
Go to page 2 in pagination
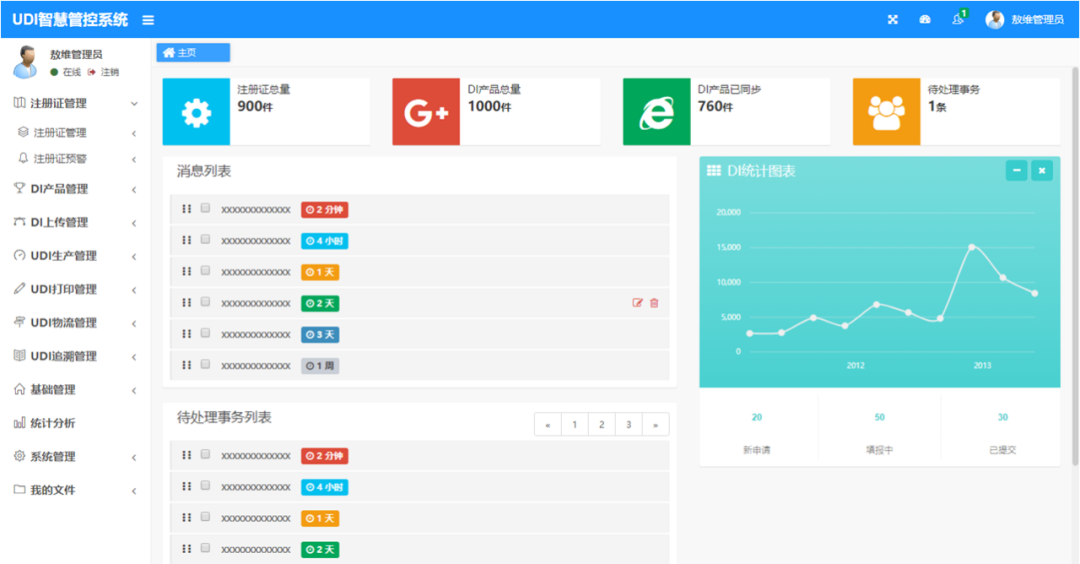point(601,425)
